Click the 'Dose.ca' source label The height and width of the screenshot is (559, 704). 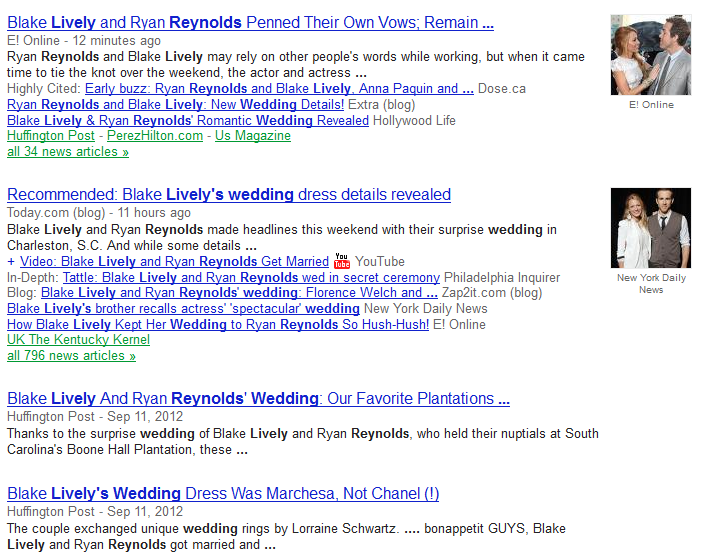502,89
